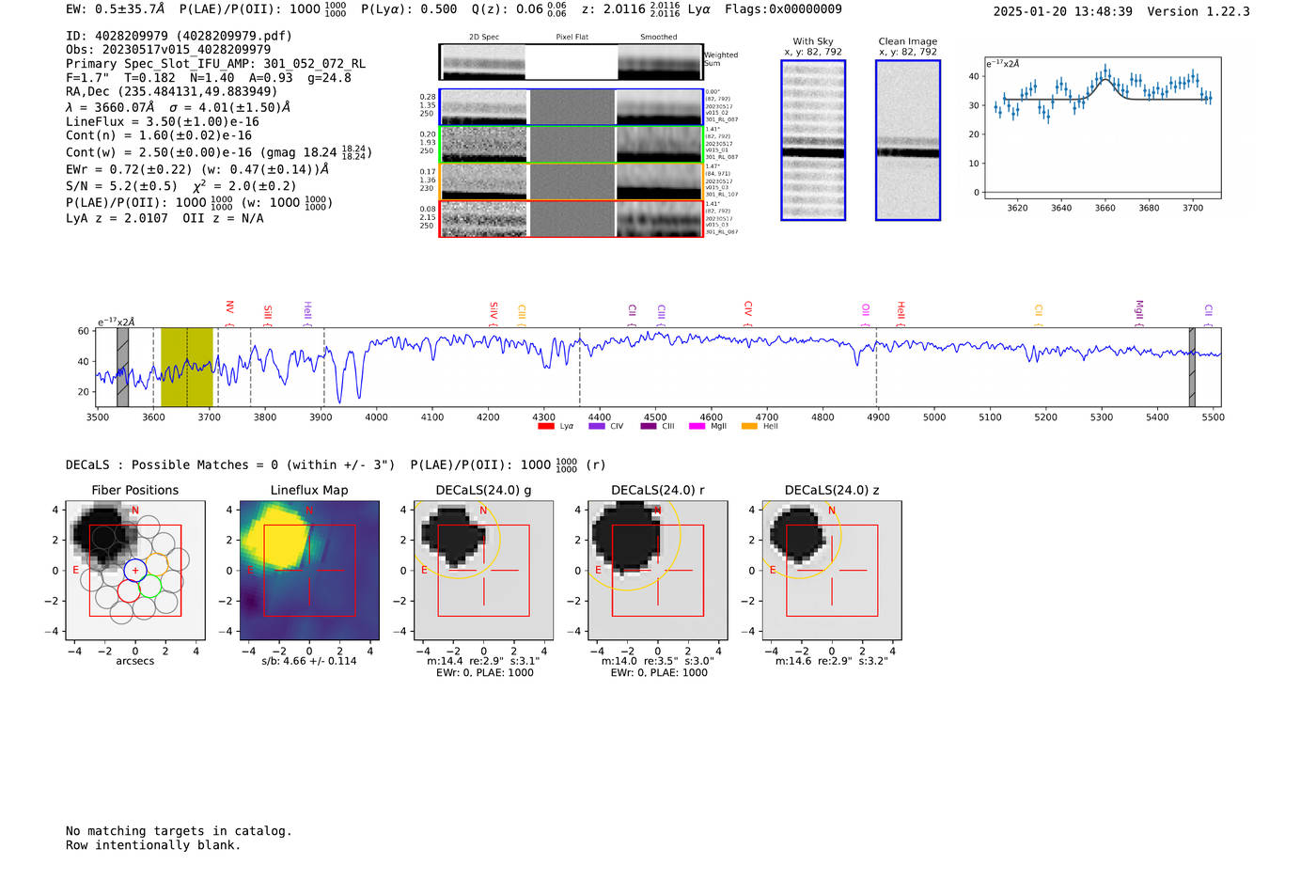
Task: Click the NV line marker above the spectrum
Action: (x=229, y=312)
